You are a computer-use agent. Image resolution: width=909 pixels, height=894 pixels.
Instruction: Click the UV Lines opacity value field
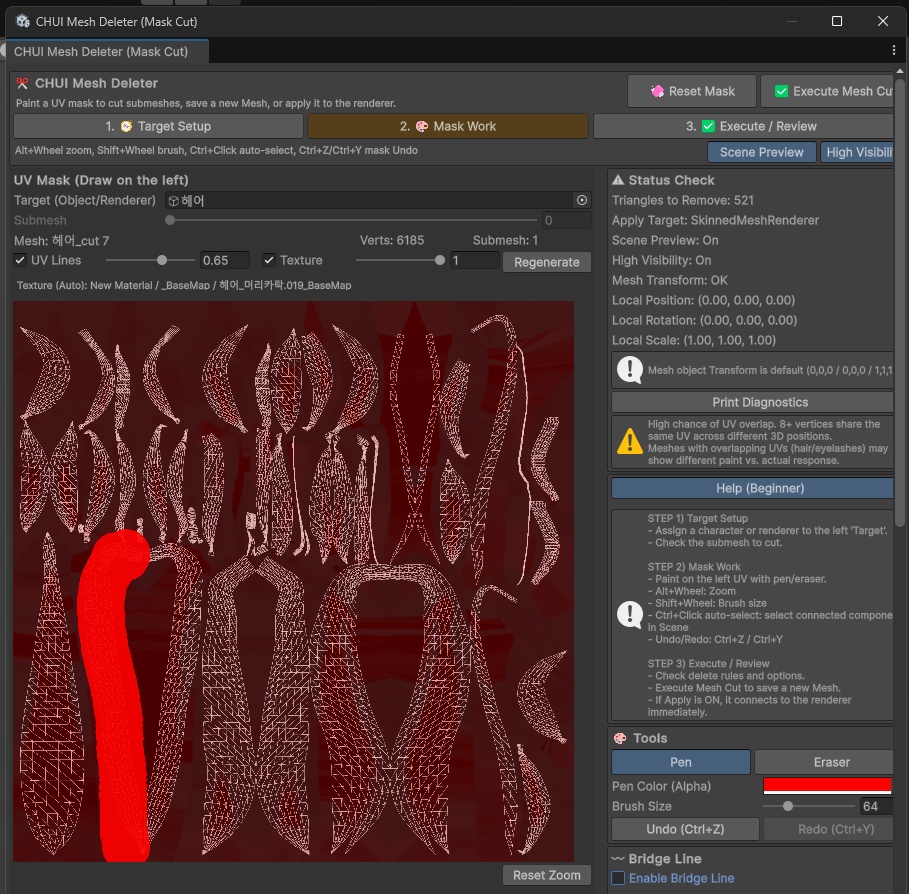224,260
